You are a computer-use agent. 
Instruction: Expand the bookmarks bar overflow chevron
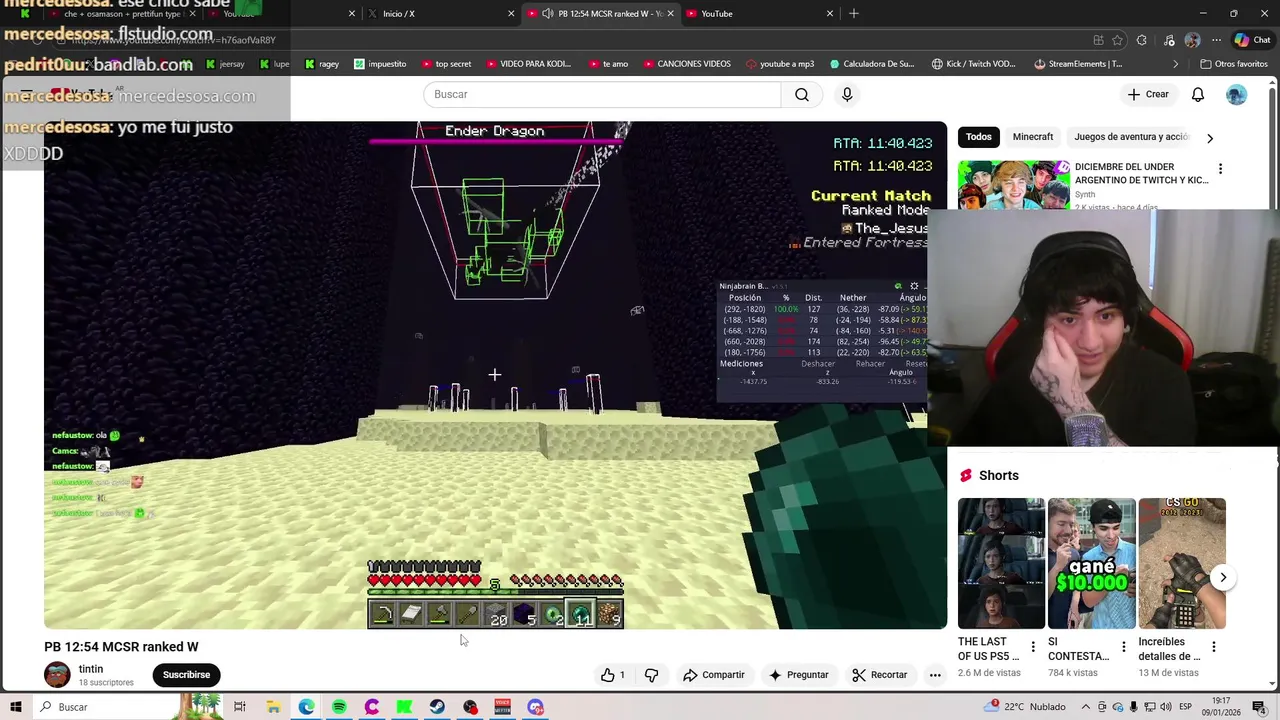(1176, 64)
